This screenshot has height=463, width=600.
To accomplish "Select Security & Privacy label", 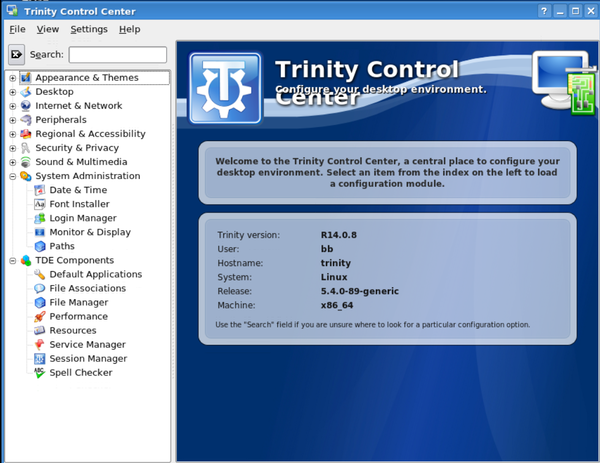I will click(77, 148).
